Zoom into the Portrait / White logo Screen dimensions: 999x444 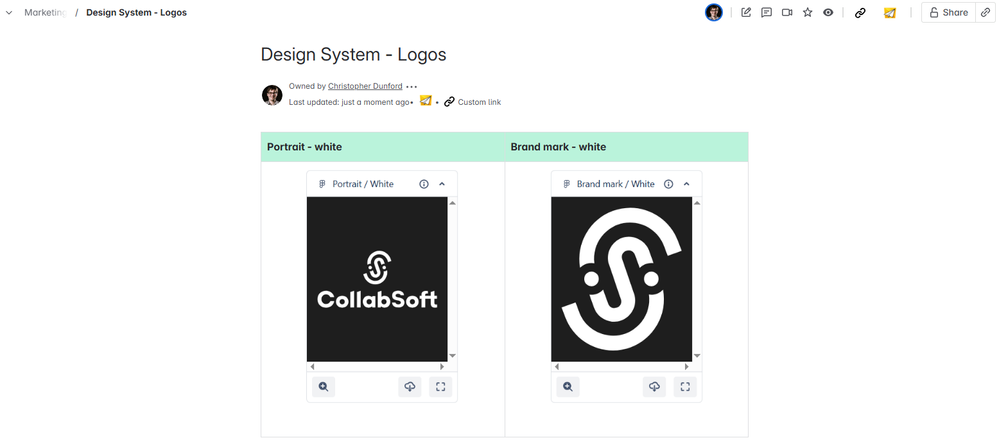tap(323, 387)
